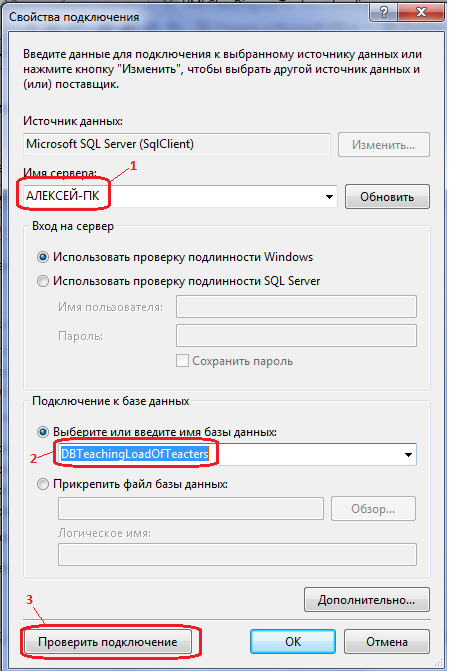Click the Изменить... button
Screen dimensions: 449x671
pos(384,145)
